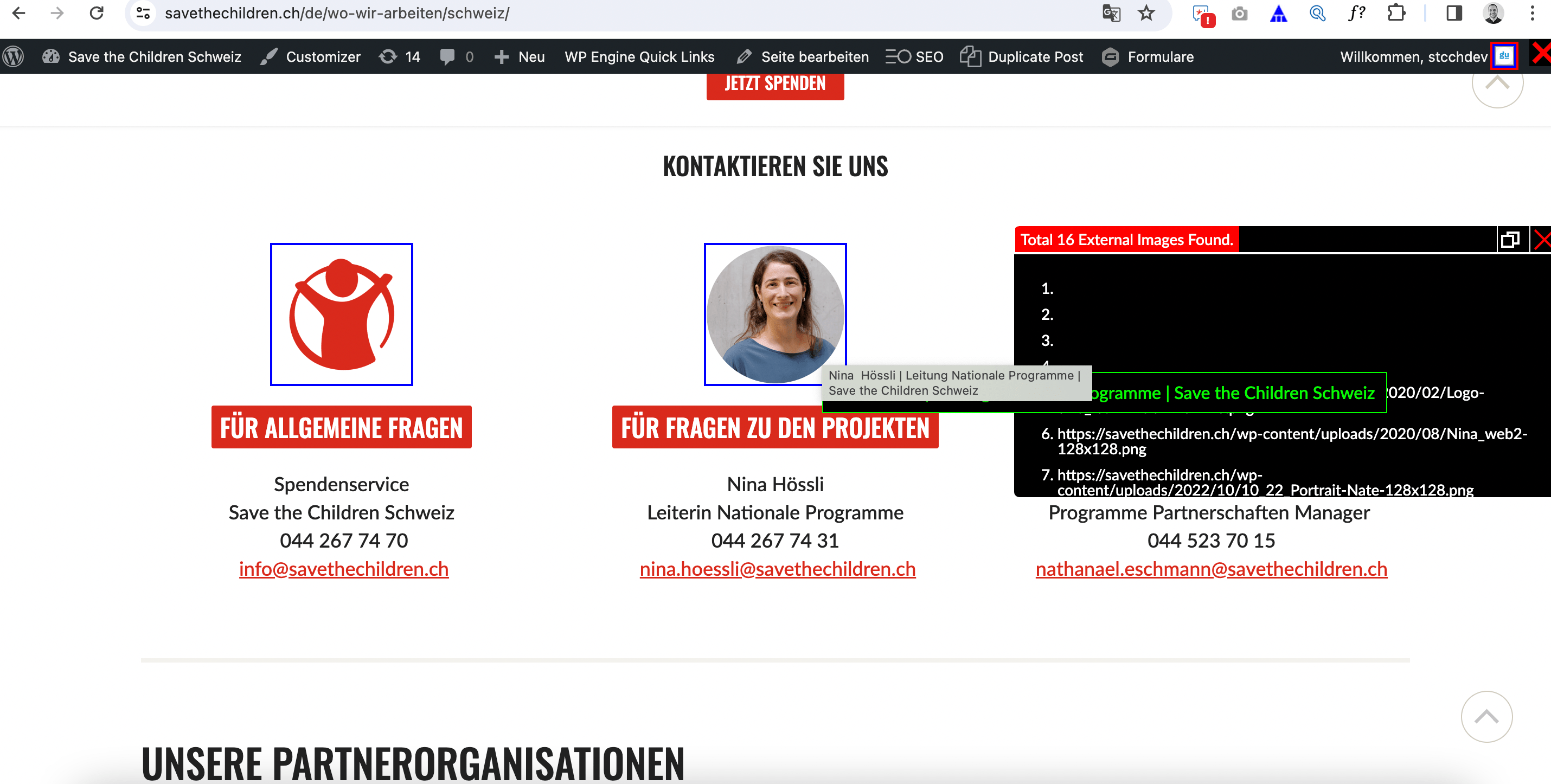
Task: Open the extension with red alert badge
Action: pos(1202,15)
